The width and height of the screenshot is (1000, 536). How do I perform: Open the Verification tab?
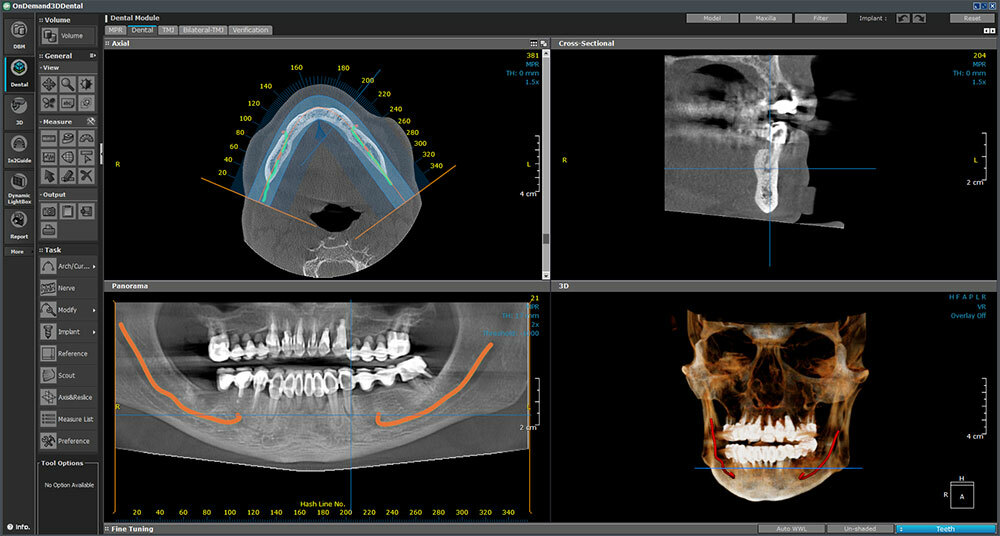pyautogui.click(x=250, y=30)
